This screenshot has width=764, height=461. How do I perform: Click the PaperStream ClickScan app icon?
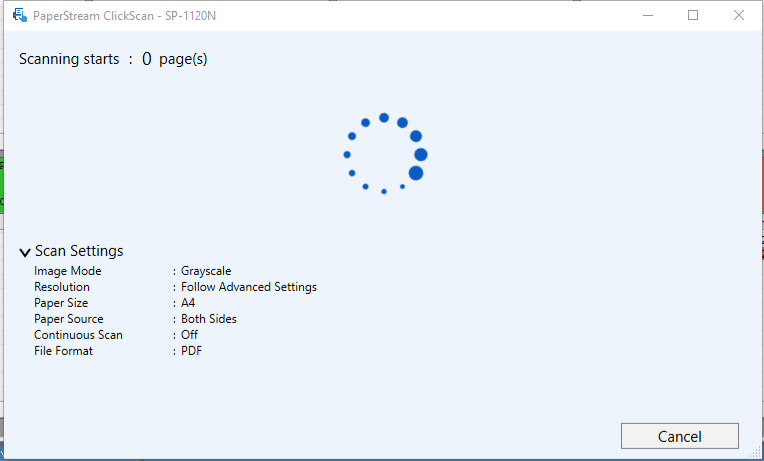tap(20, 15)
